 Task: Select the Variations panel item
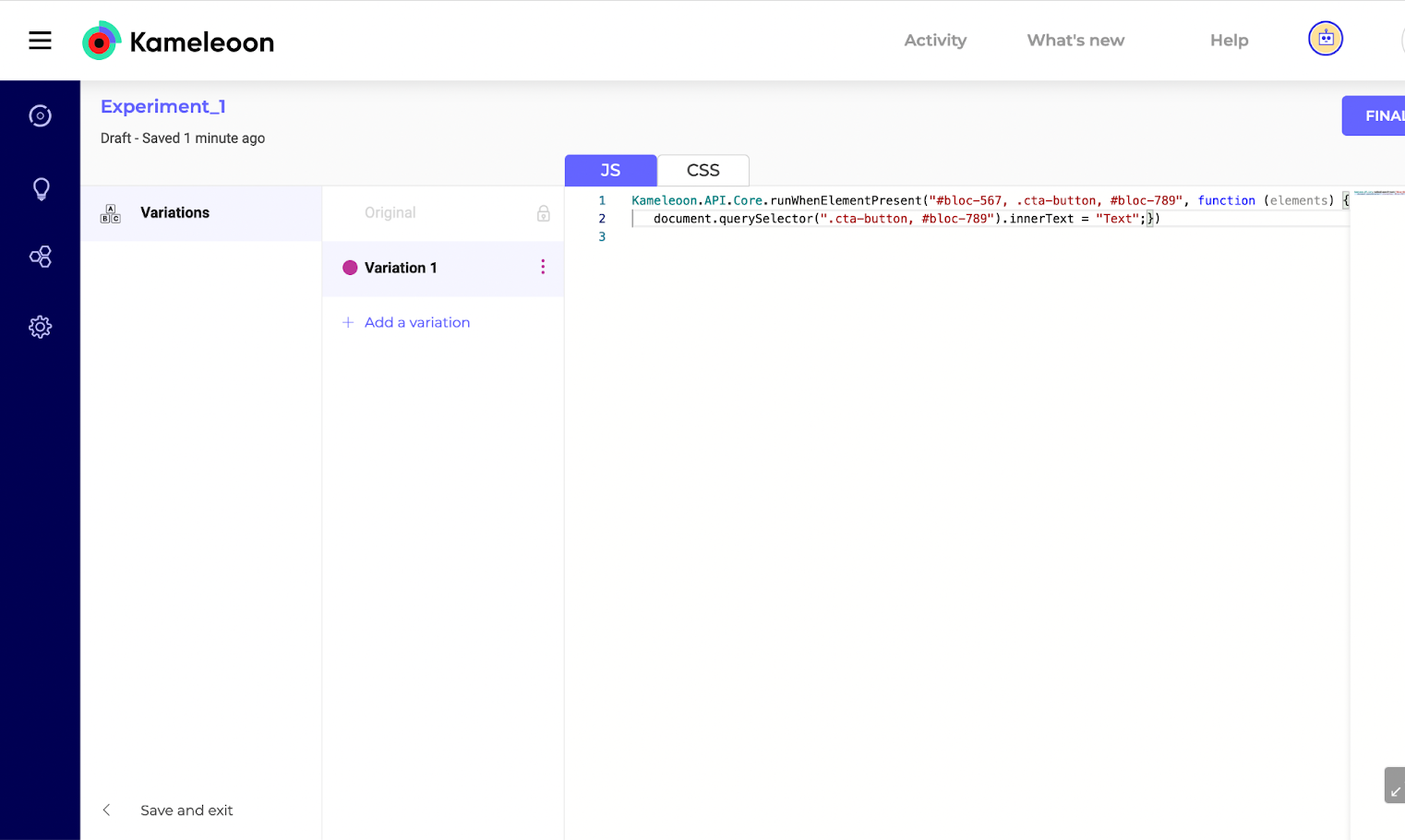[x=174, y=213]
